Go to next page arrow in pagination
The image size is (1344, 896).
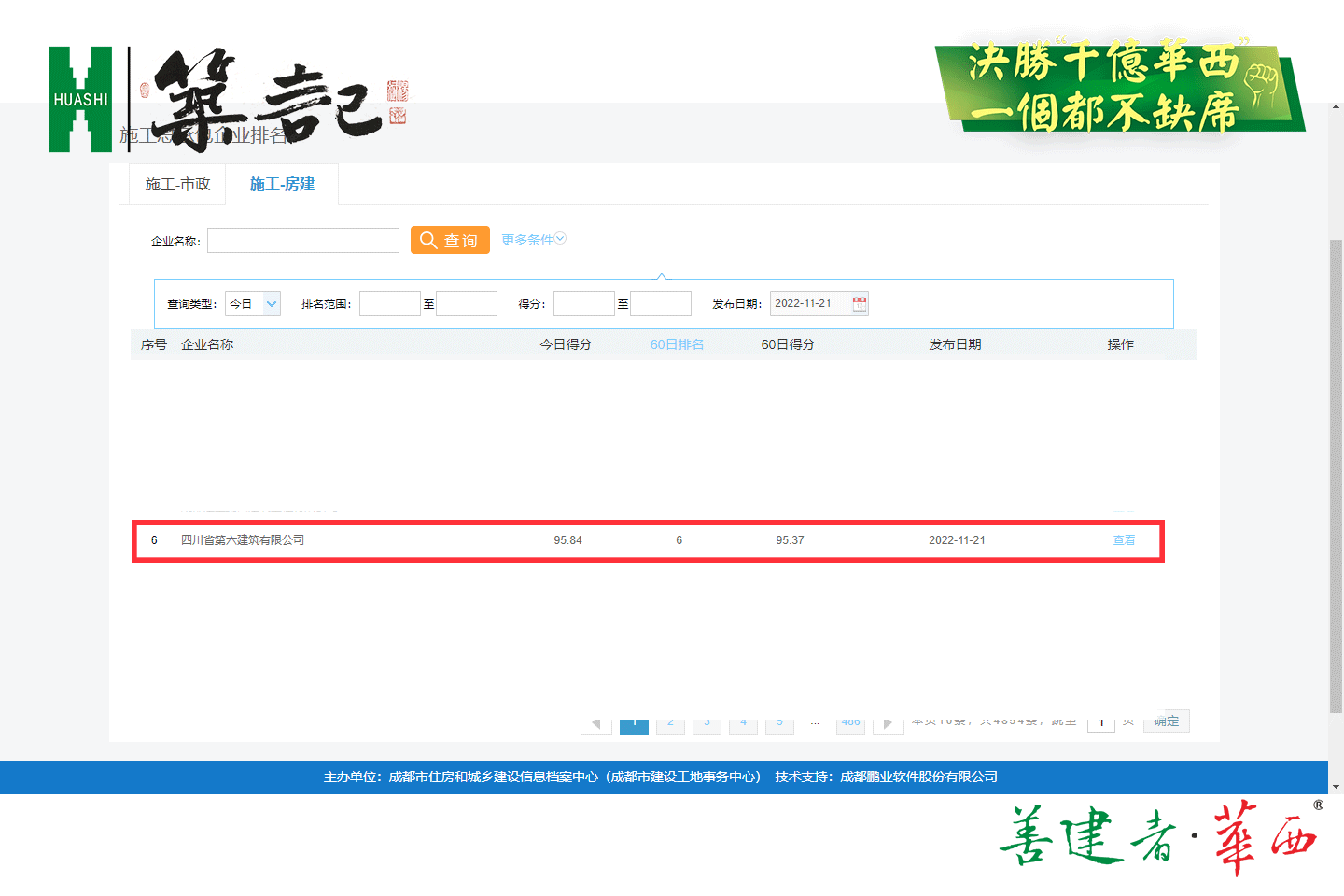click(x=888, y=723)
